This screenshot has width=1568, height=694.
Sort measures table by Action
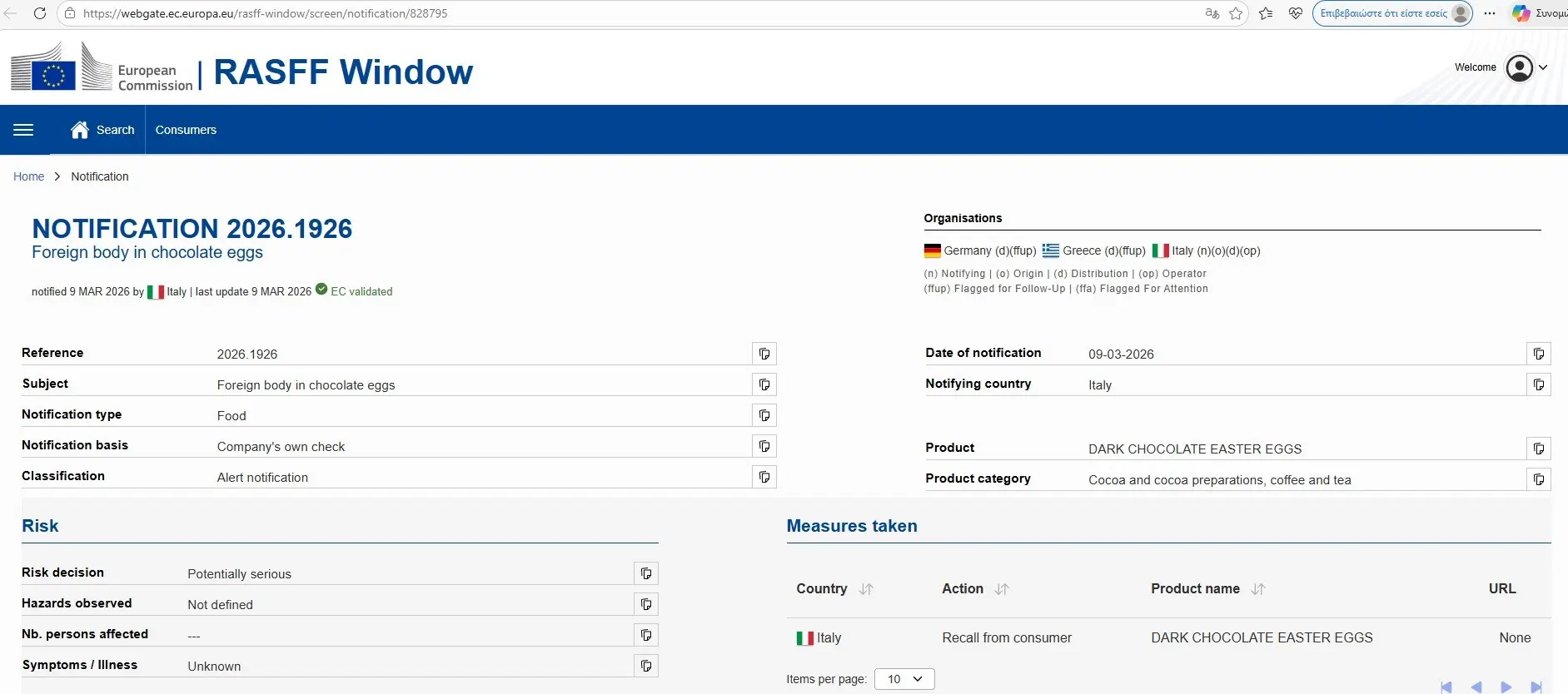pos(1002,589)
